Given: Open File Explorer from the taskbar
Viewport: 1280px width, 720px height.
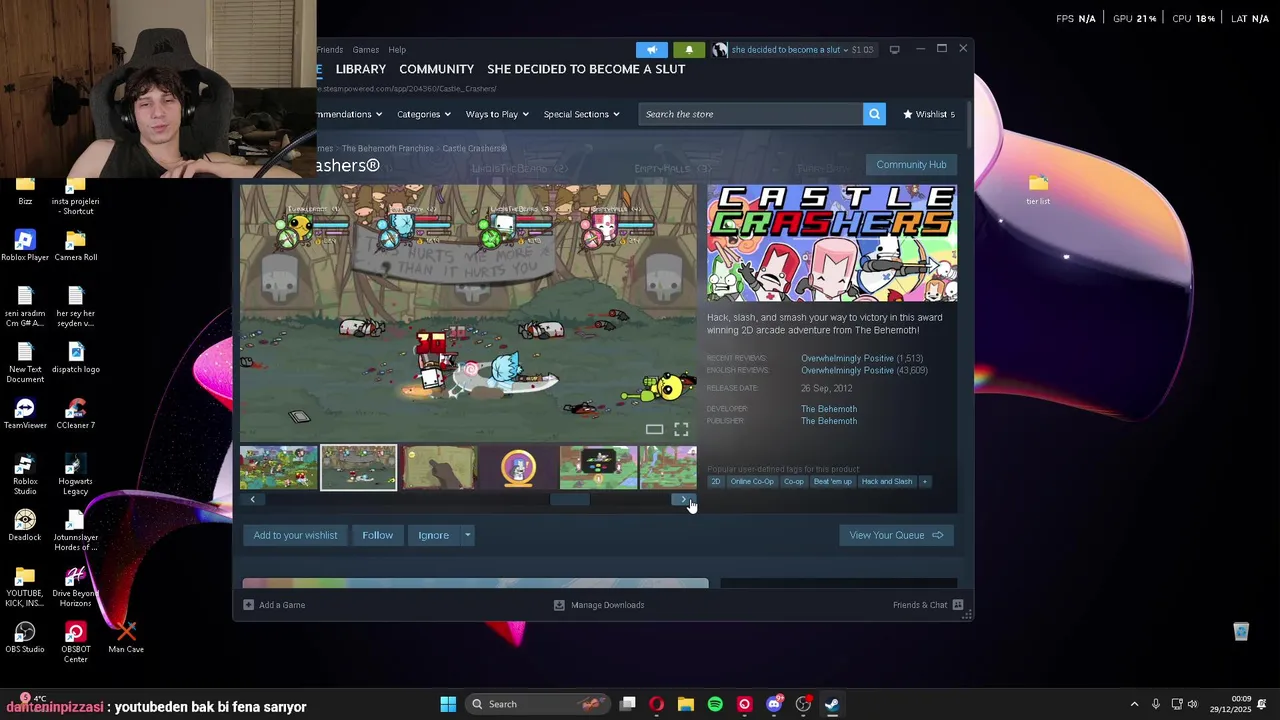Looking at the screenshot, I should [686, 704].
